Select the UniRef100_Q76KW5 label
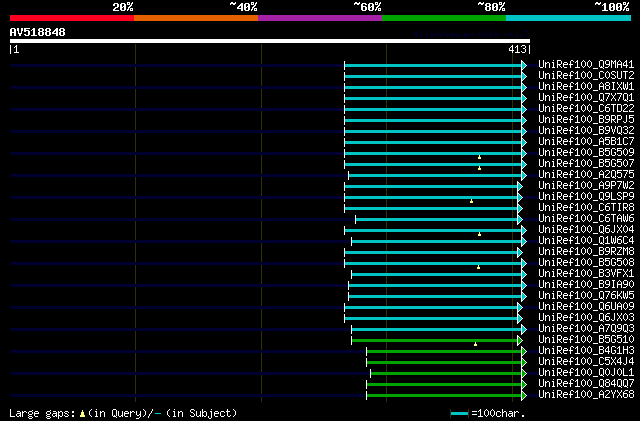 tap(586, 296)
